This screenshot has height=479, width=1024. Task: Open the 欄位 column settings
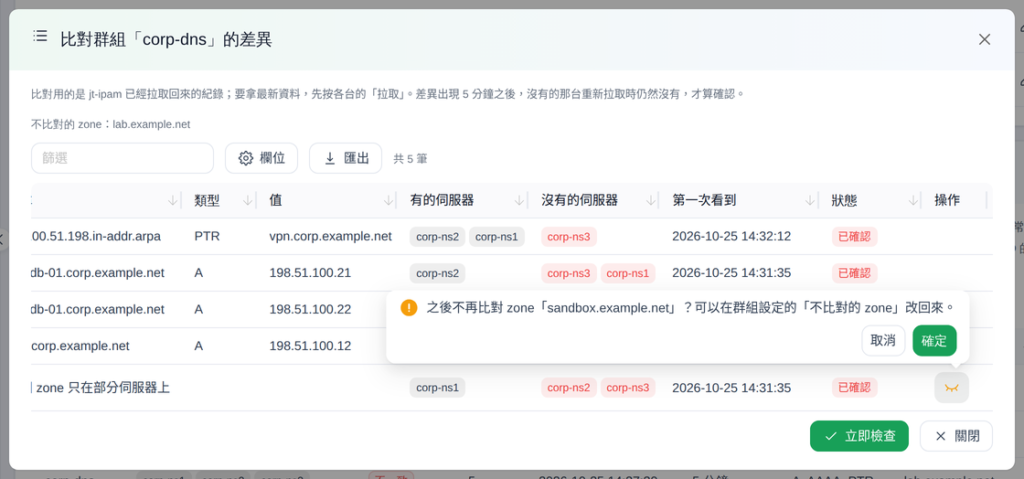pyautogui.click(x=261, y=158)
